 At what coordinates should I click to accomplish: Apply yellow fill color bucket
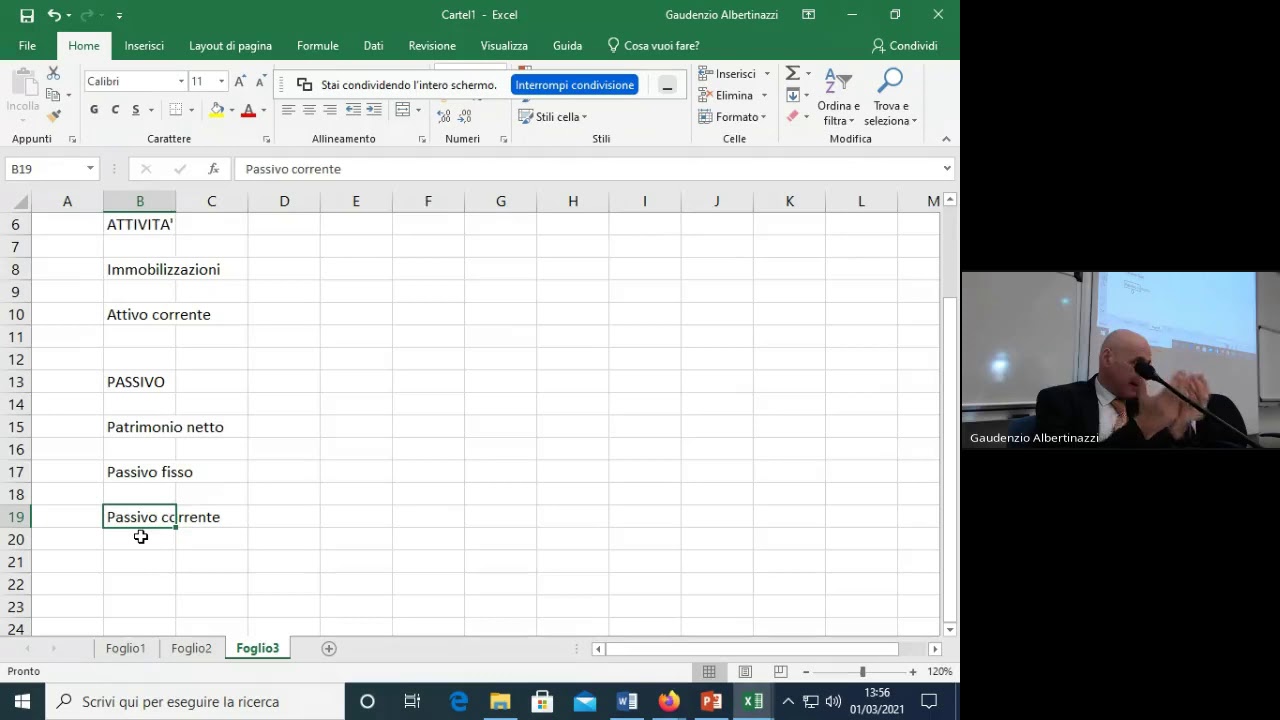pos(217,110)
